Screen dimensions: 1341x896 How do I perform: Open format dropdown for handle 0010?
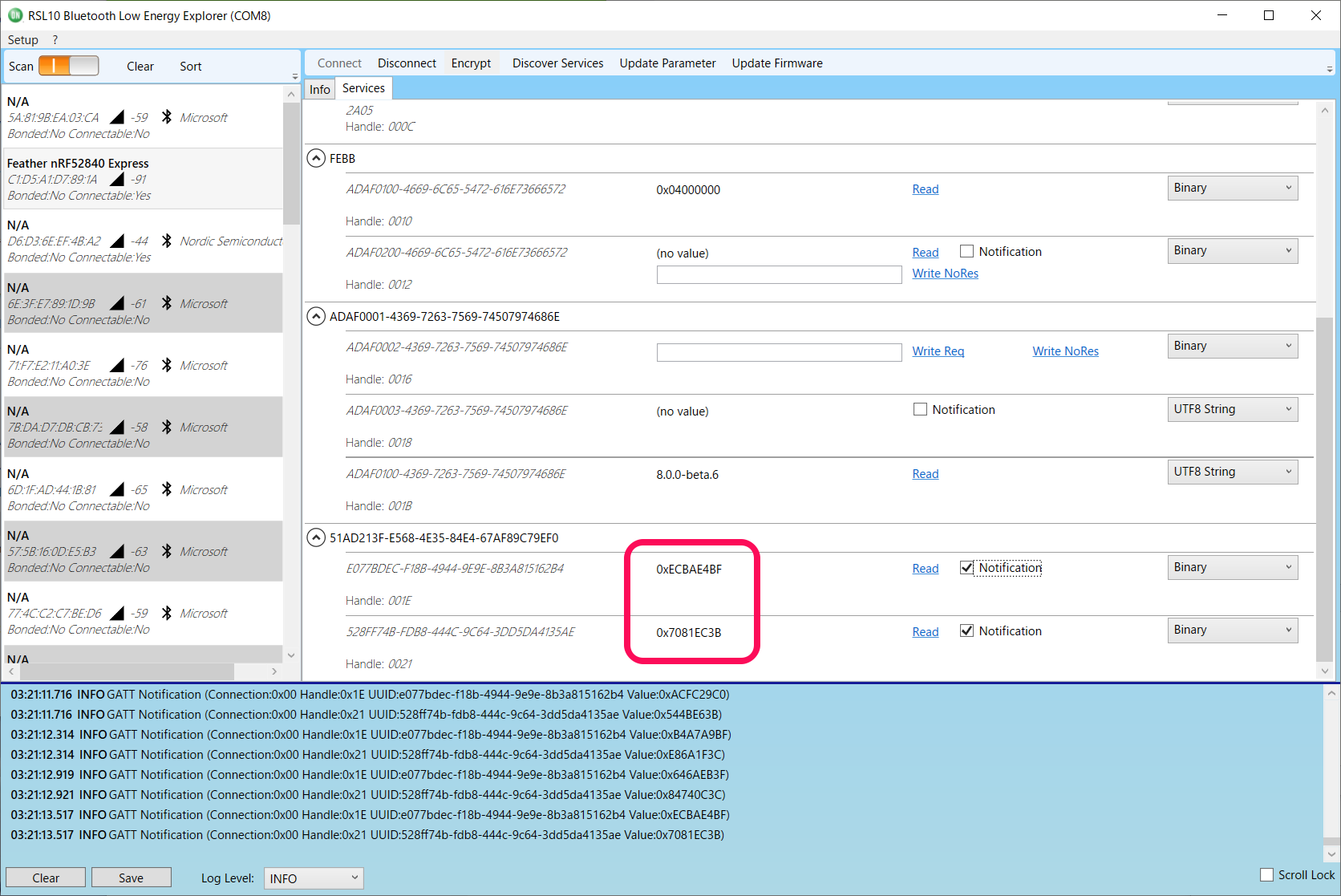(x=1232, y=188)
